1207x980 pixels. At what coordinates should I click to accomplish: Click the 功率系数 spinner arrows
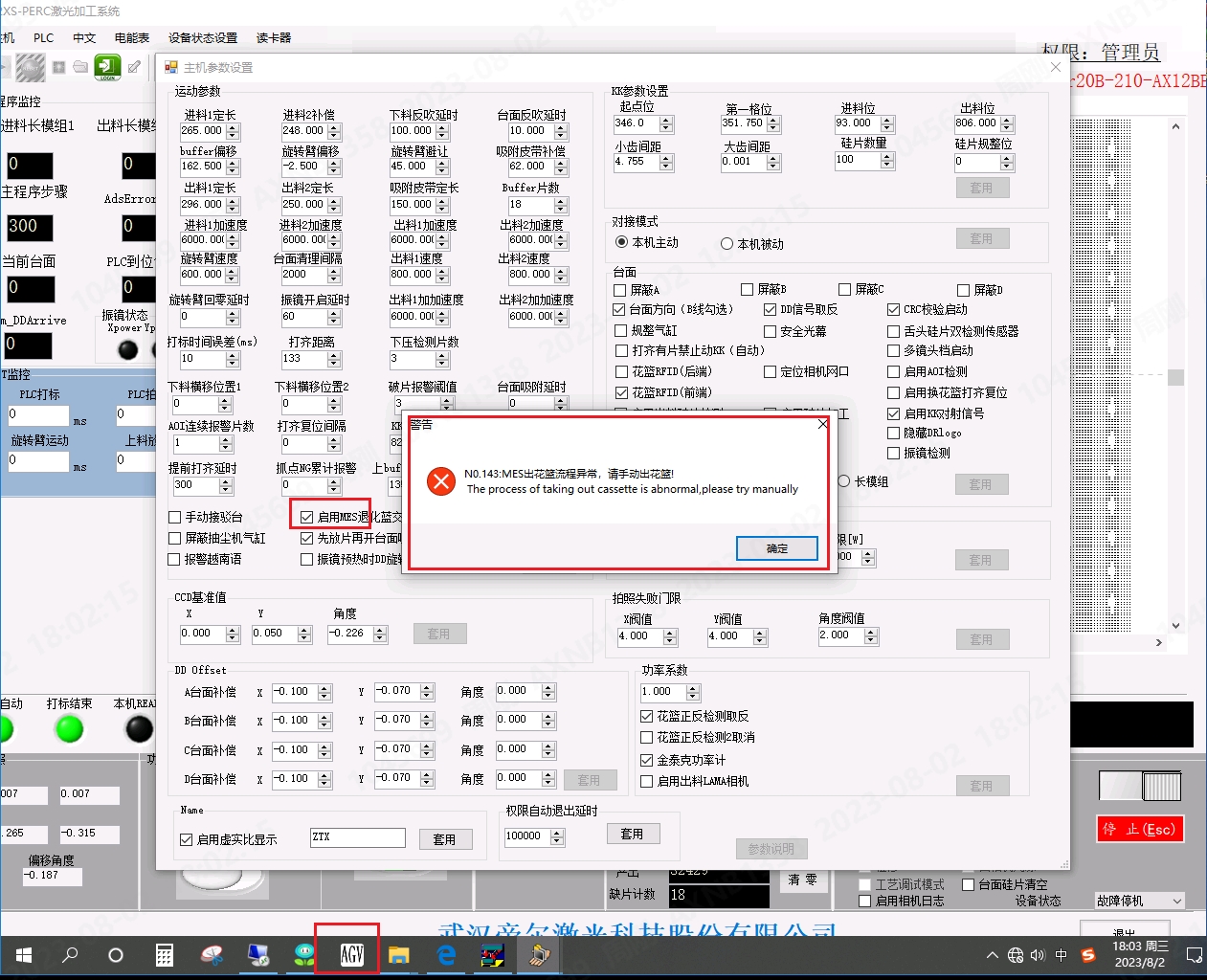[693, 692]
